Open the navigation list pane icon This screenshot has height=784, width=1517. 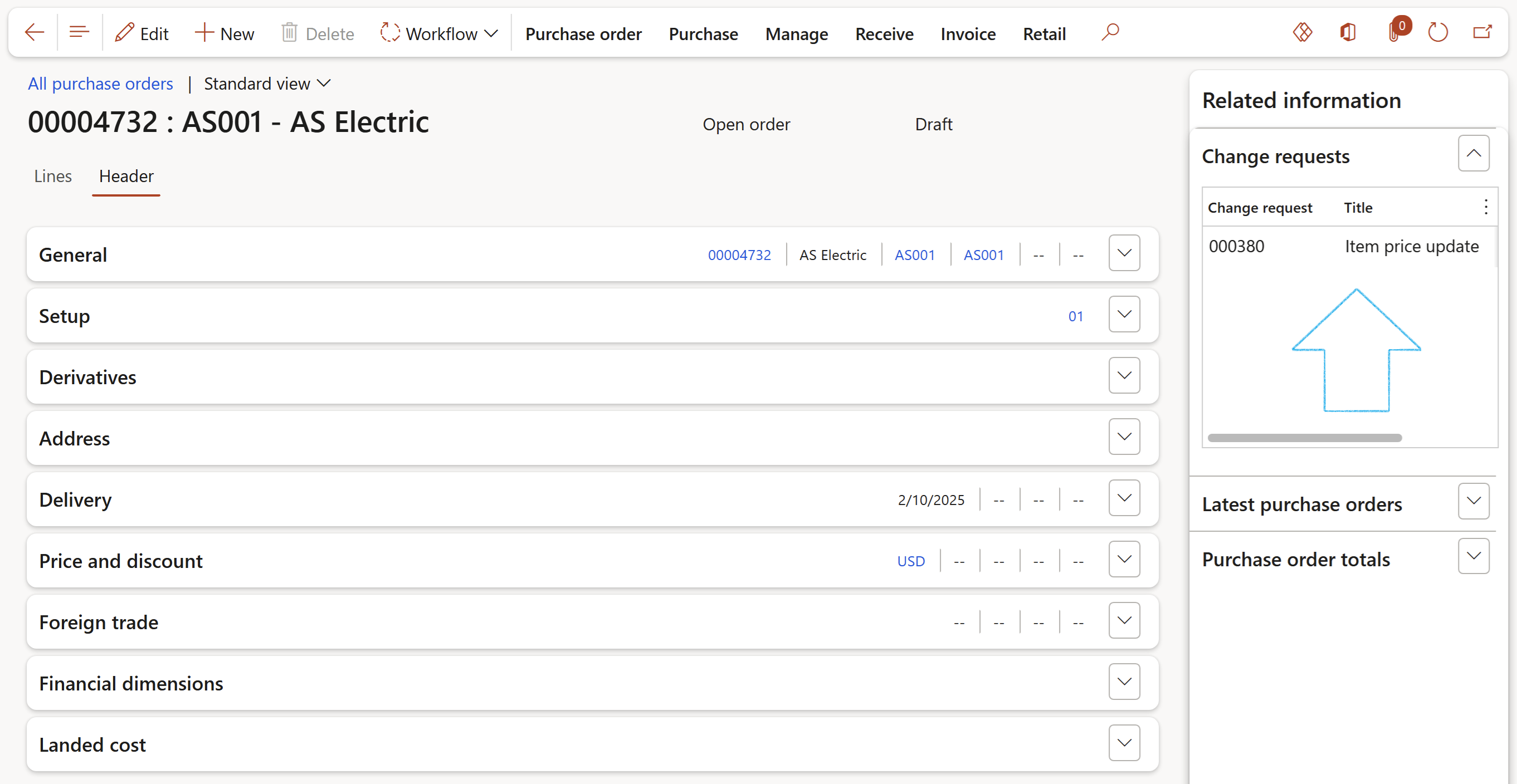tap(79, 32)
